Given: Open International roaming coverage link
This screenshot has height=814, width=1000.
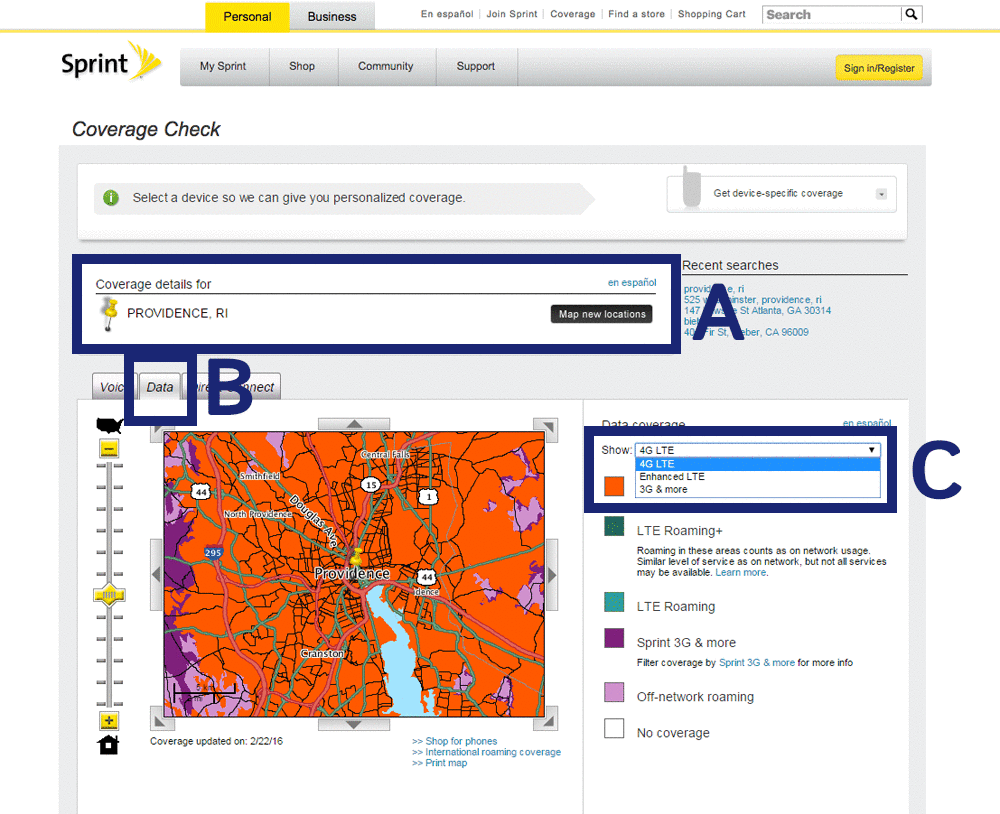Looking at the screenshot, I should click(493, 752).
